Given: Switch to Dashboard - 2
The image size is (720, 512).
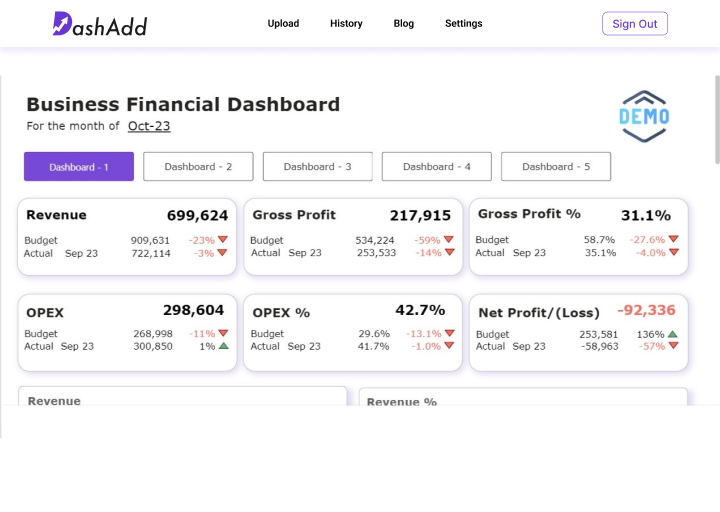Looking at the screenshot, I should click(x=198, y=167).
